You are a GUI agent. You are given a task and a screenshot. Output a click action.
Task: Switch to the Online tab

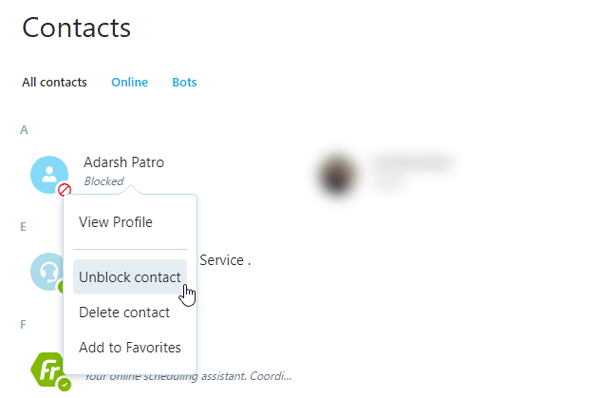pyautogui.click(x=129, y=82)
